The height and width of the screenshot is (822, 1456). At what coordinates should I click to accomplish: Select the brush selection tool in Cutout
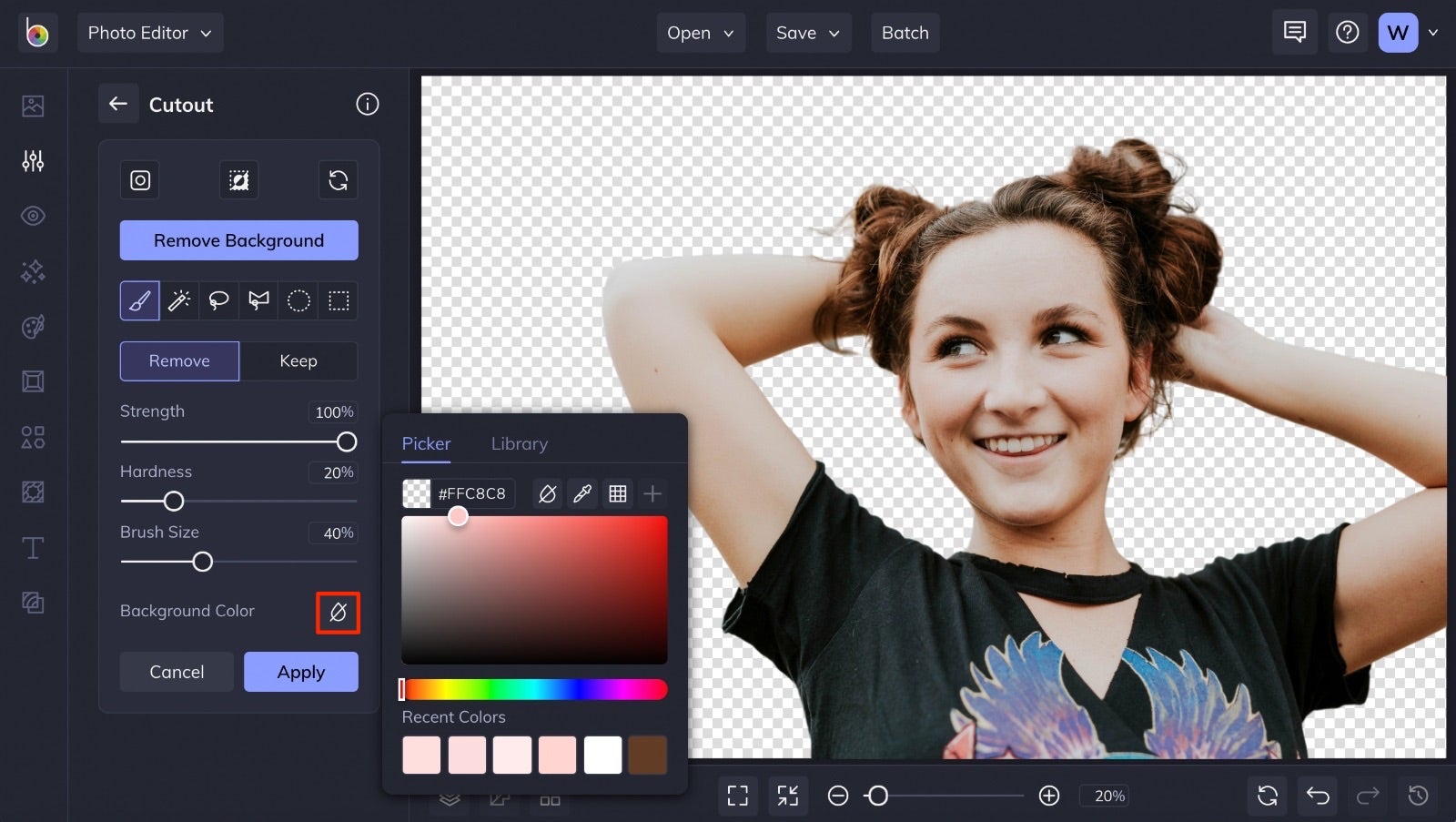[138, 300]
